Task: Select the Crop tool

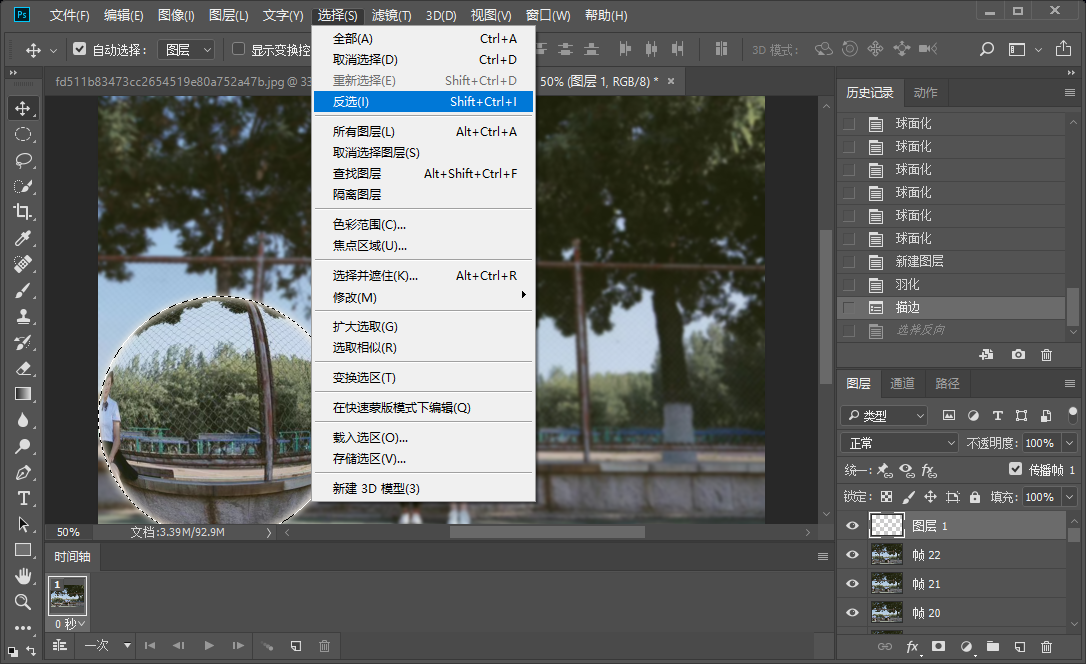Action: (23, 212)
